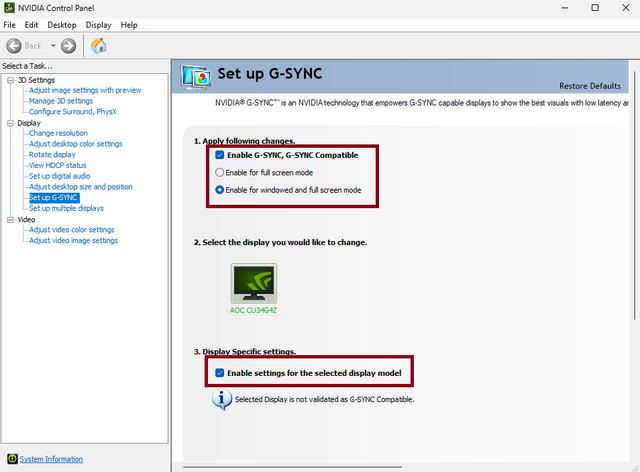Open the Help menu
Screen dimensions: 640x472
pos(129,25)
